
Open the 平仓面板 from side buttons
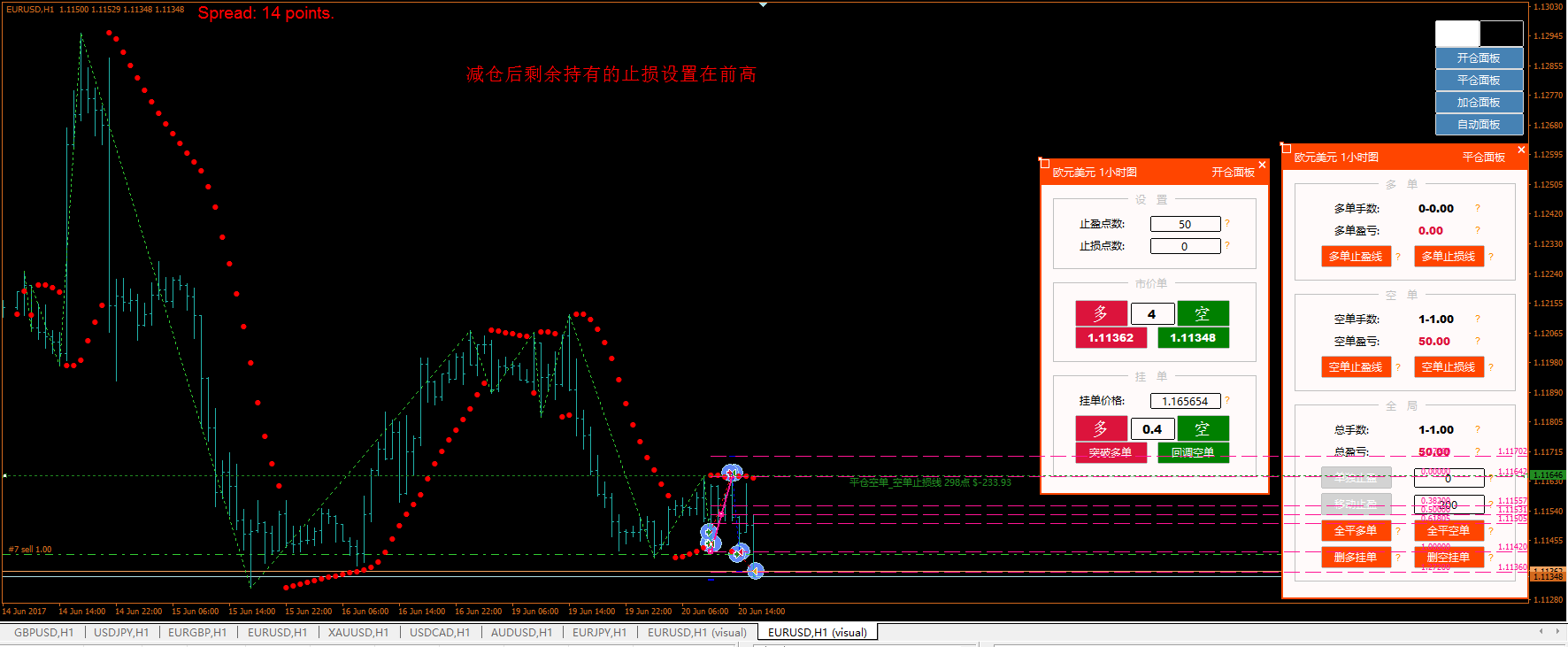[1479, 81]
